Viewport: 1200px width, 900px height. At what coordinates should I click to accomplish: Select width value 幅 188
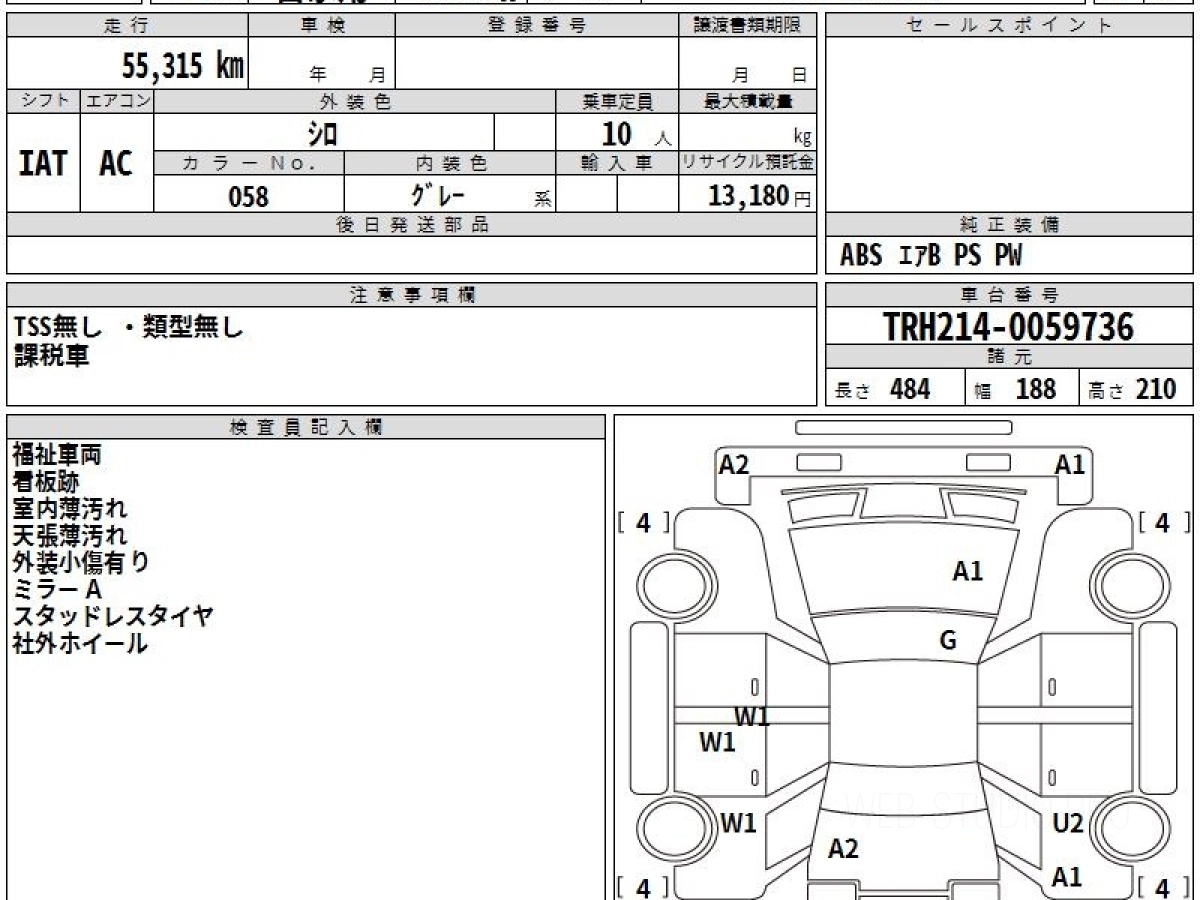pos(1016,389)
